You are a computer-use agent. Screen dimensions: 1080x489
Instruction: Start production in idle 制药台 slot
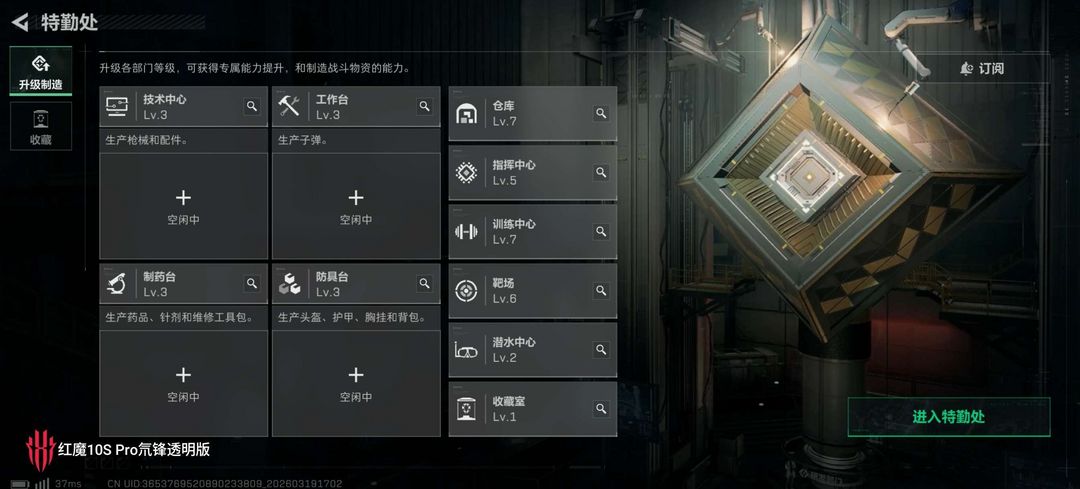(x=183, y=383)
